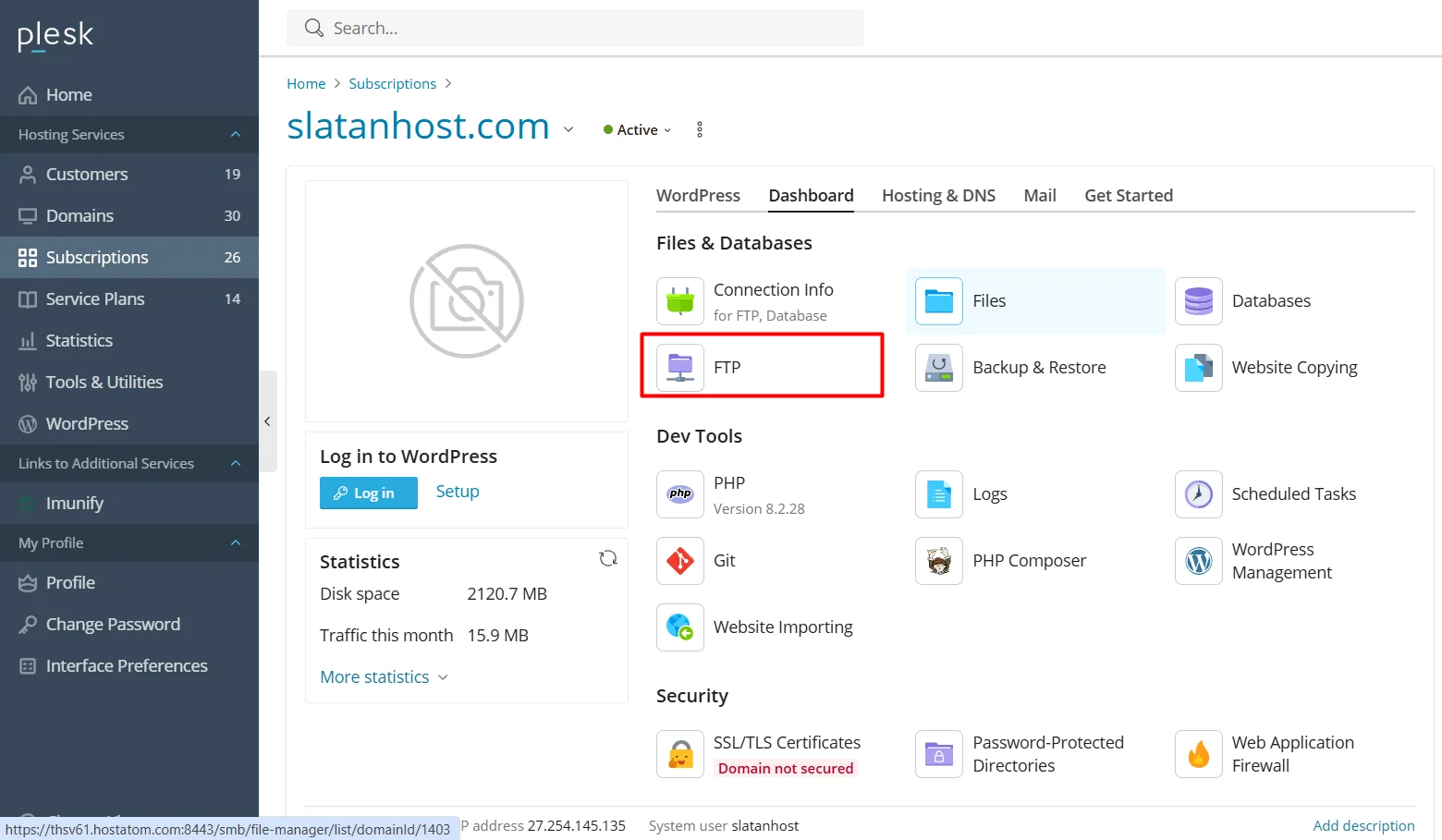Open Domains in the sidebar
The width and height of the screenshot is (1442, 840).
[129, 216]
